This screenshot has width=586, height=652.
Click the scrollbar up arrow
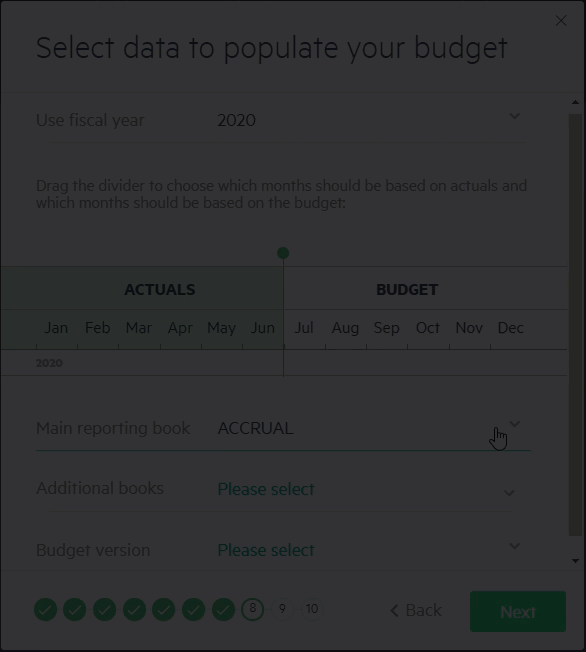(576, 102)
